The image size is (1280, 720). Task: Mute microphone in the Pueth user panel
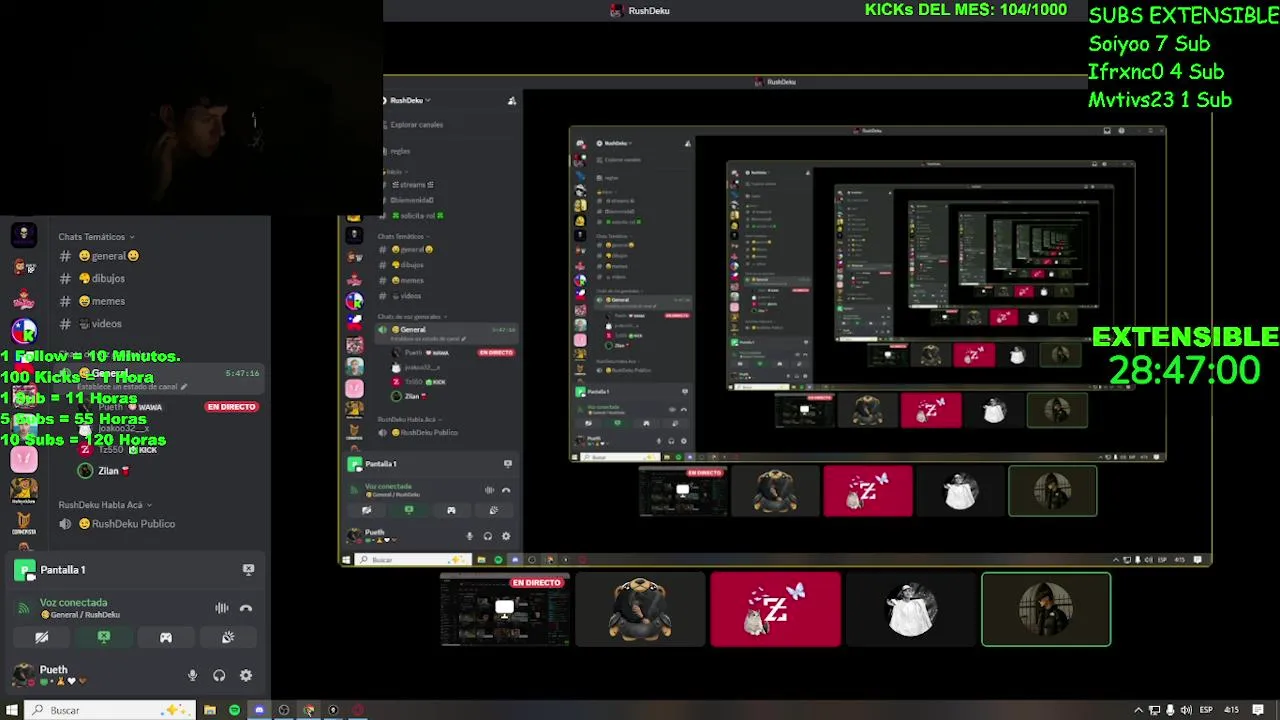tap(192, 676)
